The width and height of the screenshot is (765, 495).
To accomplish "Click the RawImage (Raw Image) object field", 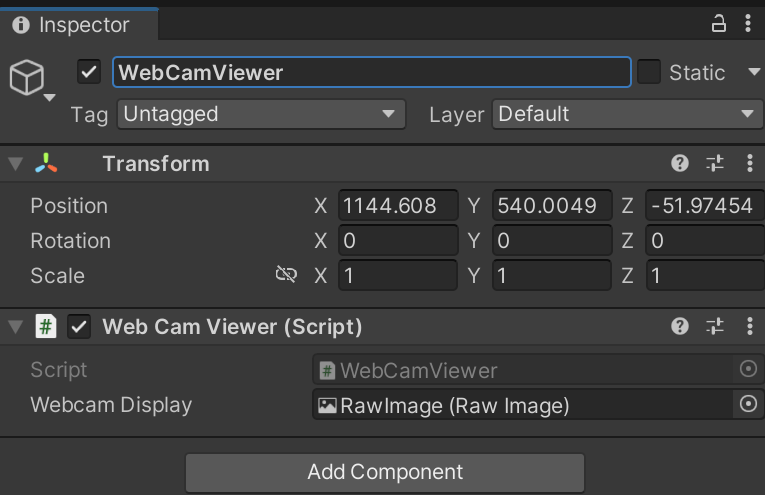I will (523, 405).
